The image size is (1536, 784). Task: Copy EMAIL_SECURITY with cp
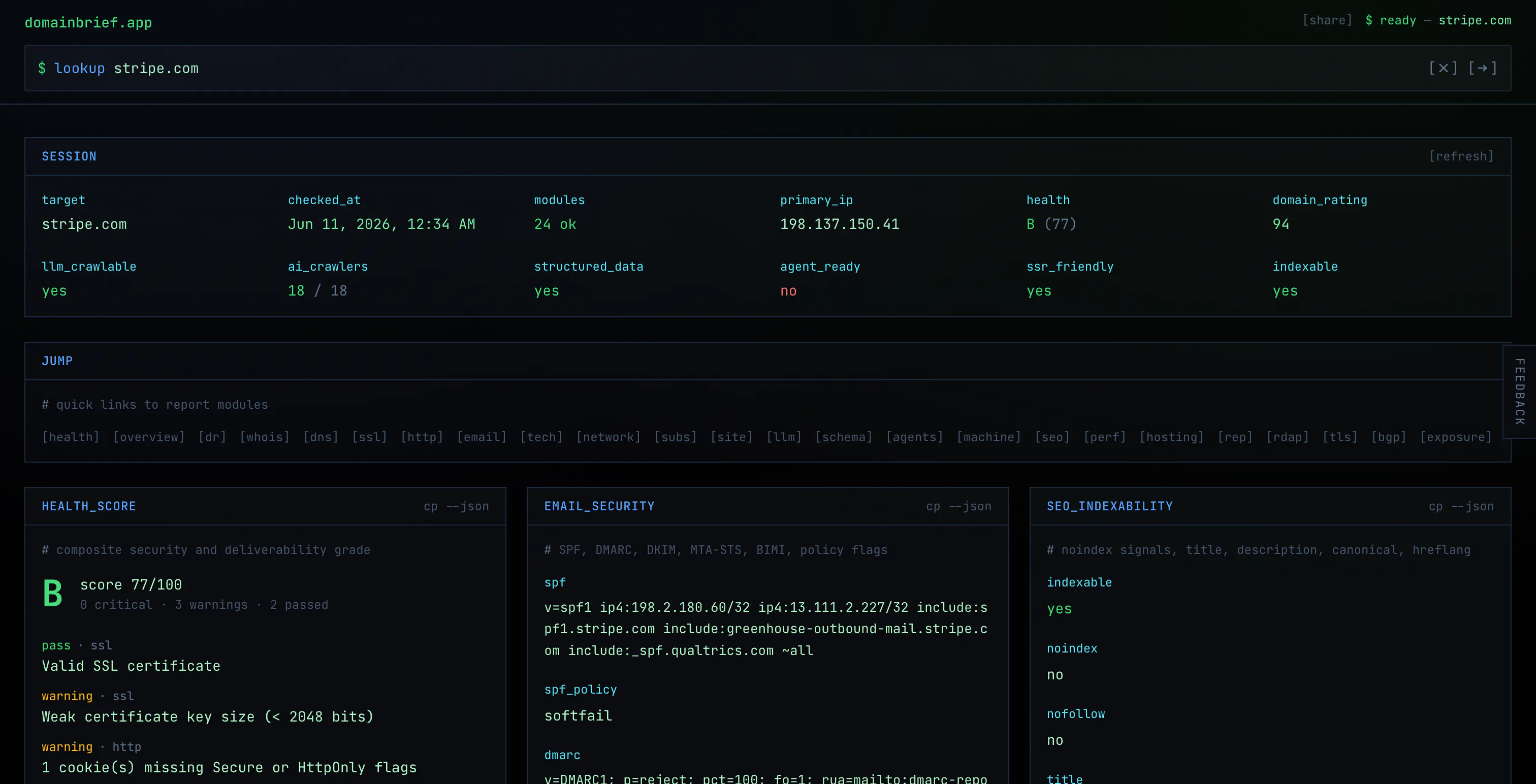click(933, 506)
